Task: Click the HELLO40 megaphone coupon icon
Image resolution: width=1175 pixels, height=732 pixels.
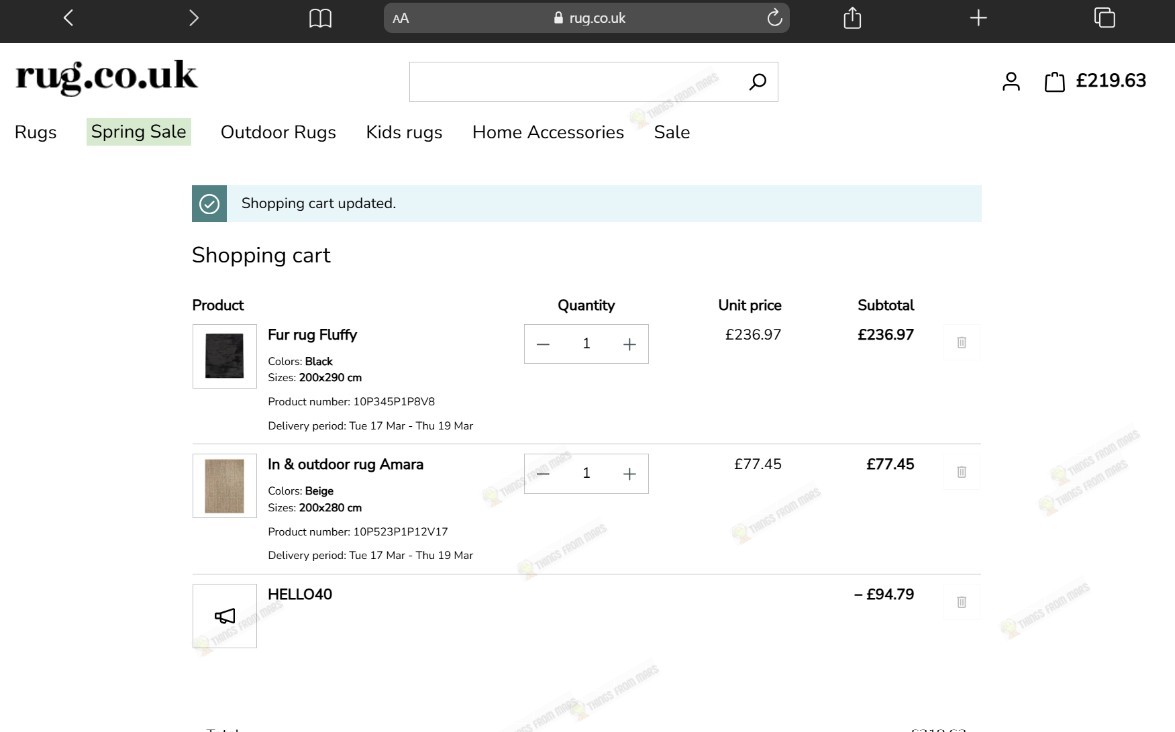Action: tap(224, 616)
